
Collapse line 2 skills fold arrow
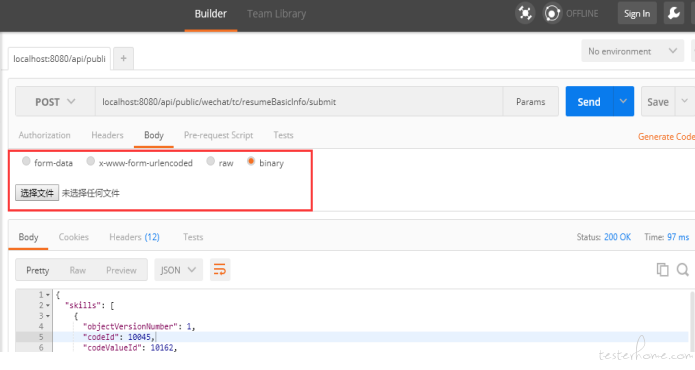tap(48, 305)
